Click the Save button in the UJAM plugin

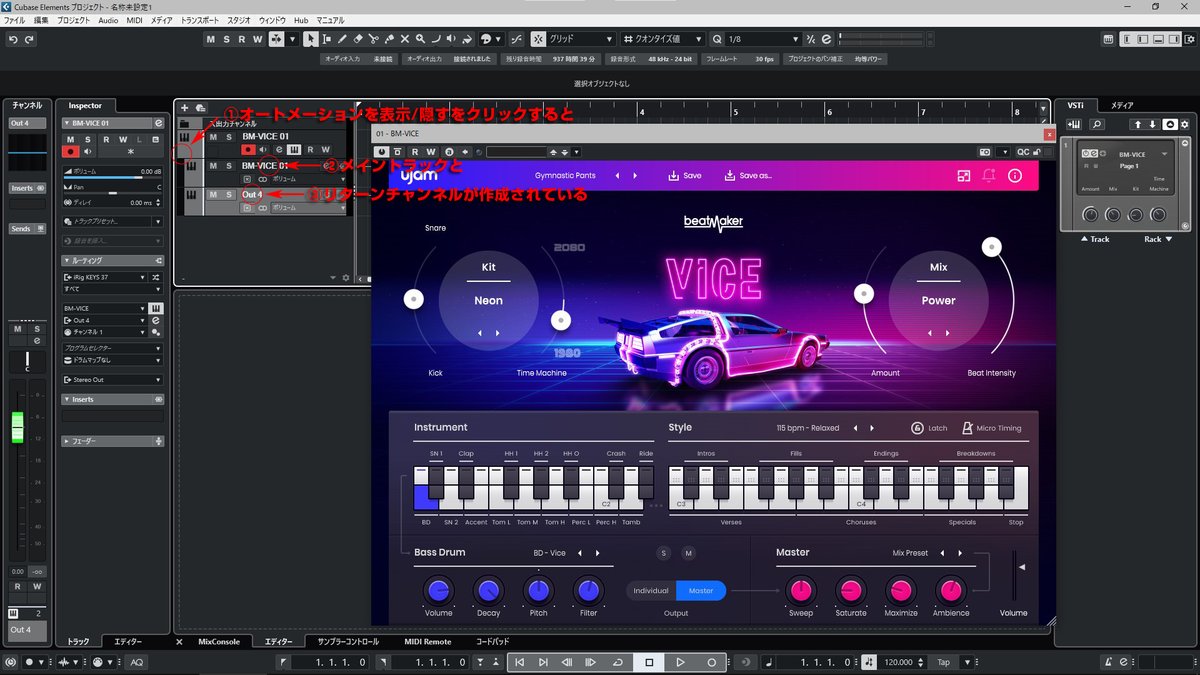tap(684, 175)
